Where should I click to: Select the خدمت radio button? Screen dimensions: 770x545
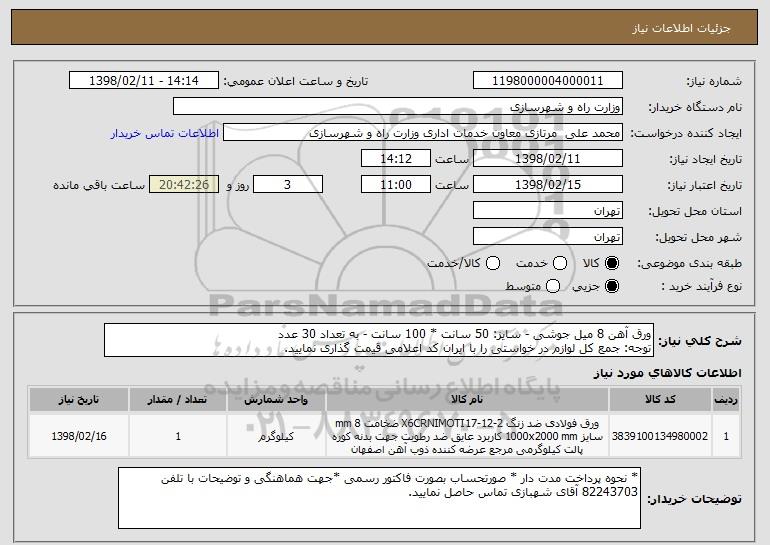pos(560,263)
